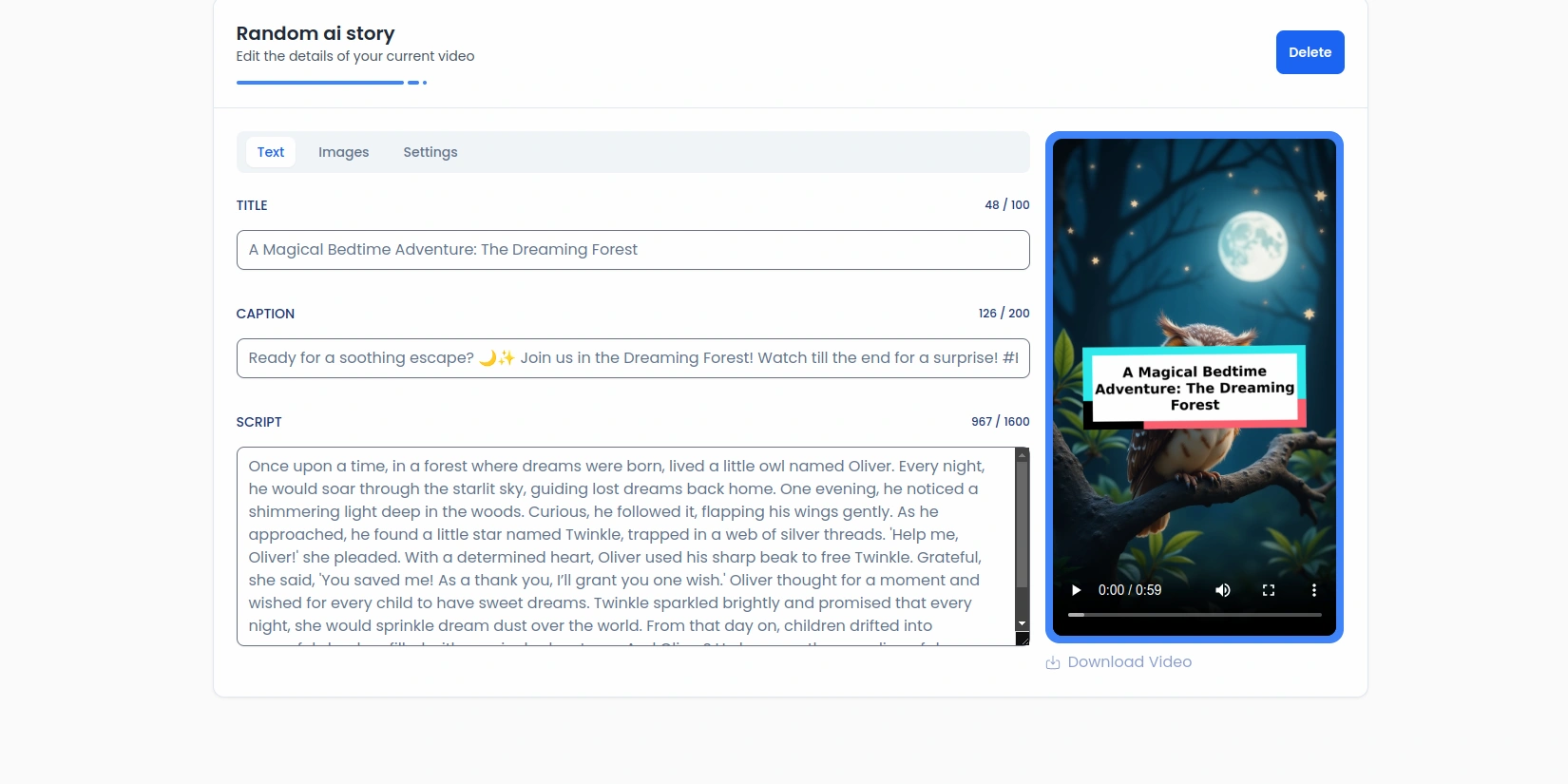Viewport: 1568px width, 784px height.
Task: Focus the Title input field
Action: 632,250
